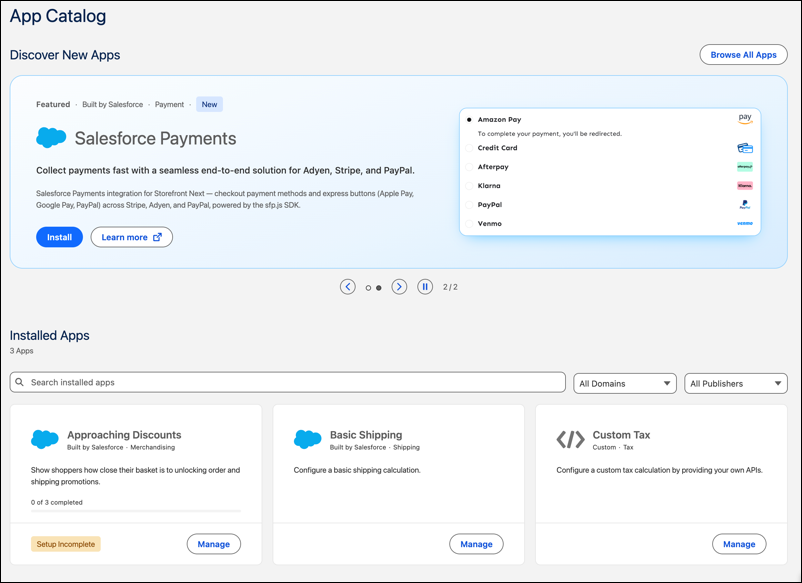Image resolution: width=802 pixels, height=583 pixels.
Task: Install Salesforce Payments app
Action: pos(59,237)
